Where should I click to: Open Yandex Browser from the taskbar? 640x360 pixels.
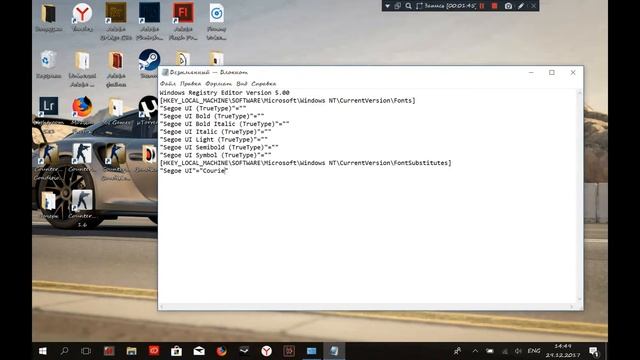point(267,351)
